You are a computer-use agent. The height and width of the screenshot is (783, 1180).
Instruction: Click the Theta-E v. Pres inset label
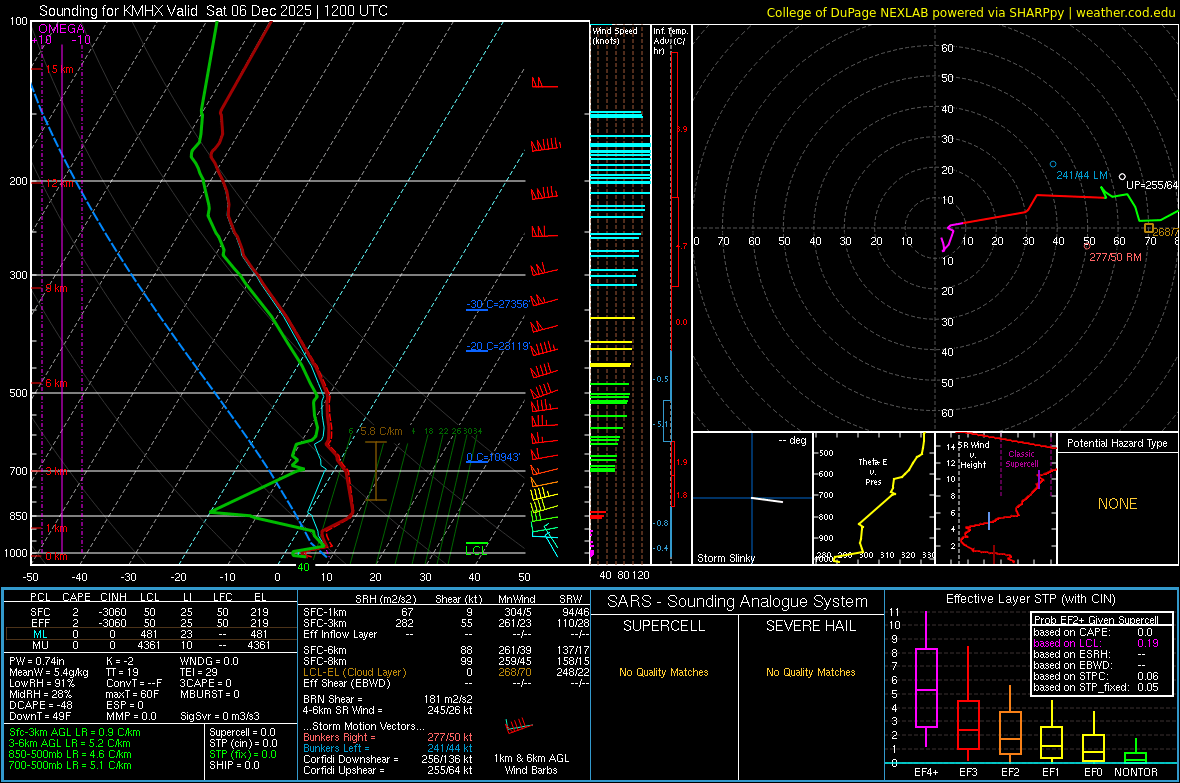coord(873,472)
